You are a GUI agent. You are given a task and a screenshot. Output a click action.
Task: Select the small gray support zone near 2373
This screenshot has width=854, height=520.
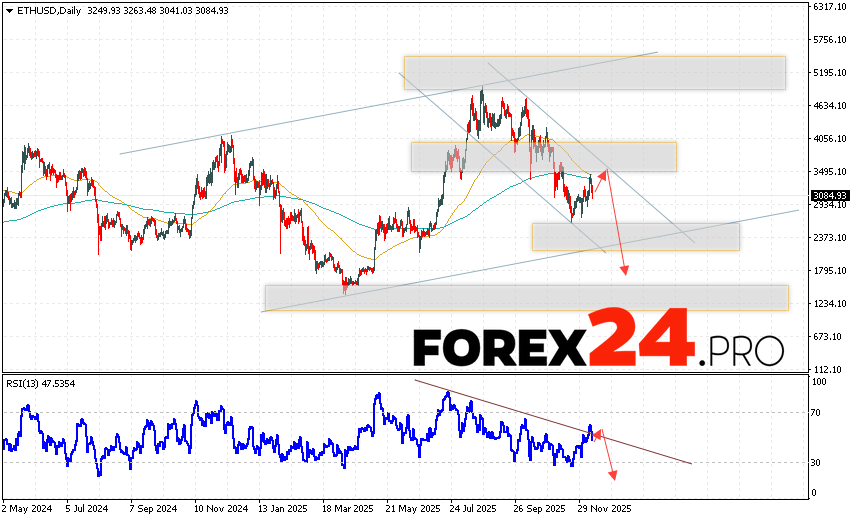pyautogui.click(x=635, y=236)
